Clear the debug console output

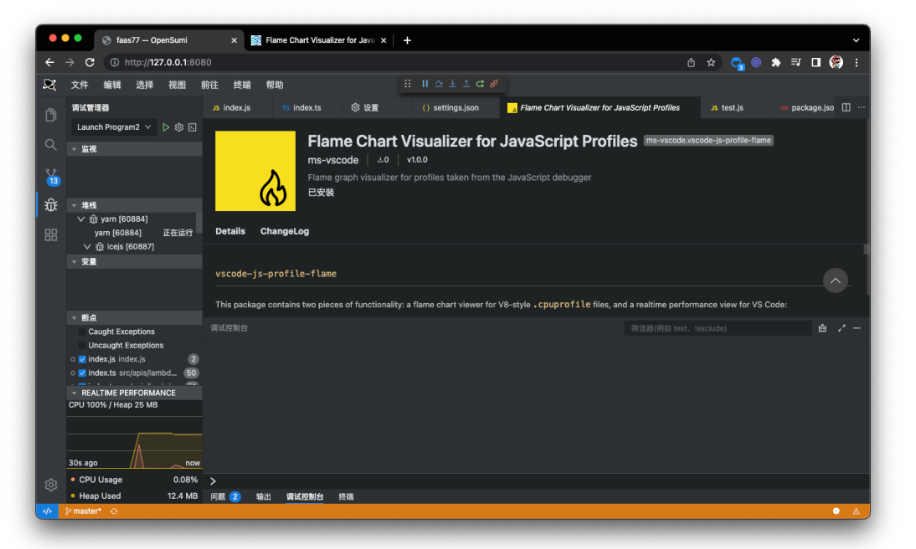click(823, 328)
